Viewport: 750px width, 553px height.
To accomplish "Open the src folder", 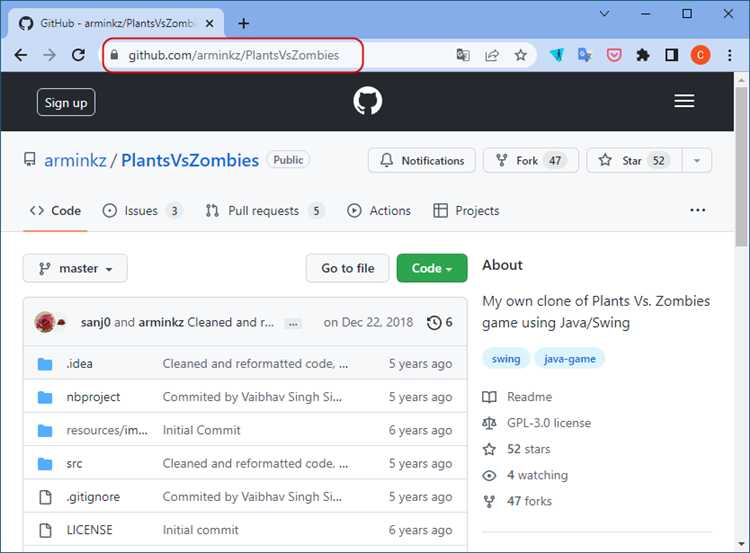I will 74,464.
